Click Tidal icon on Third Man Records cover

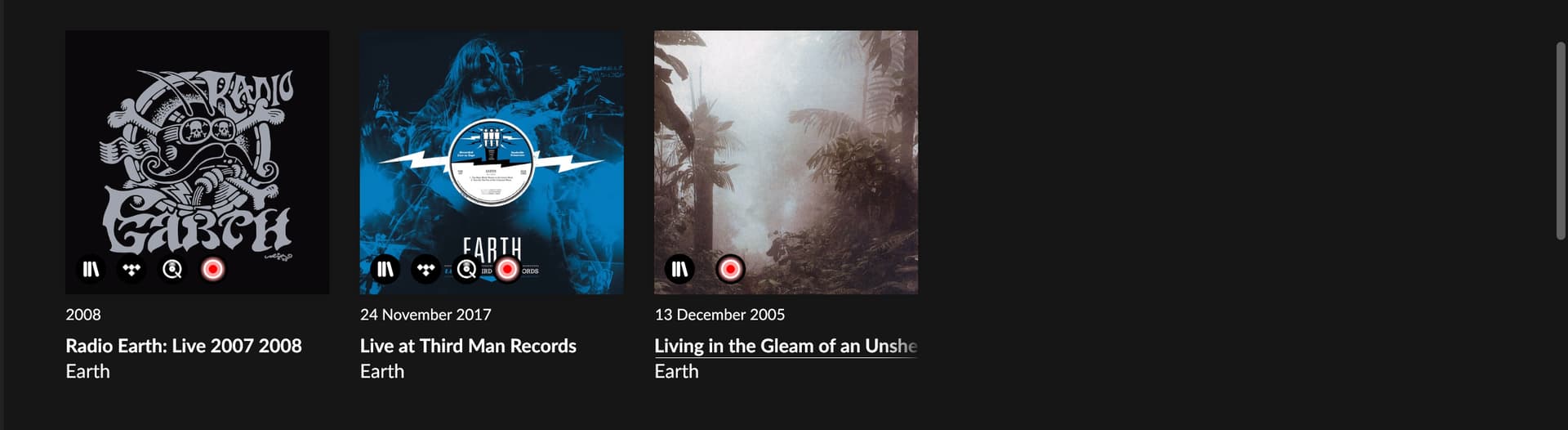click(x=425, y=269)
